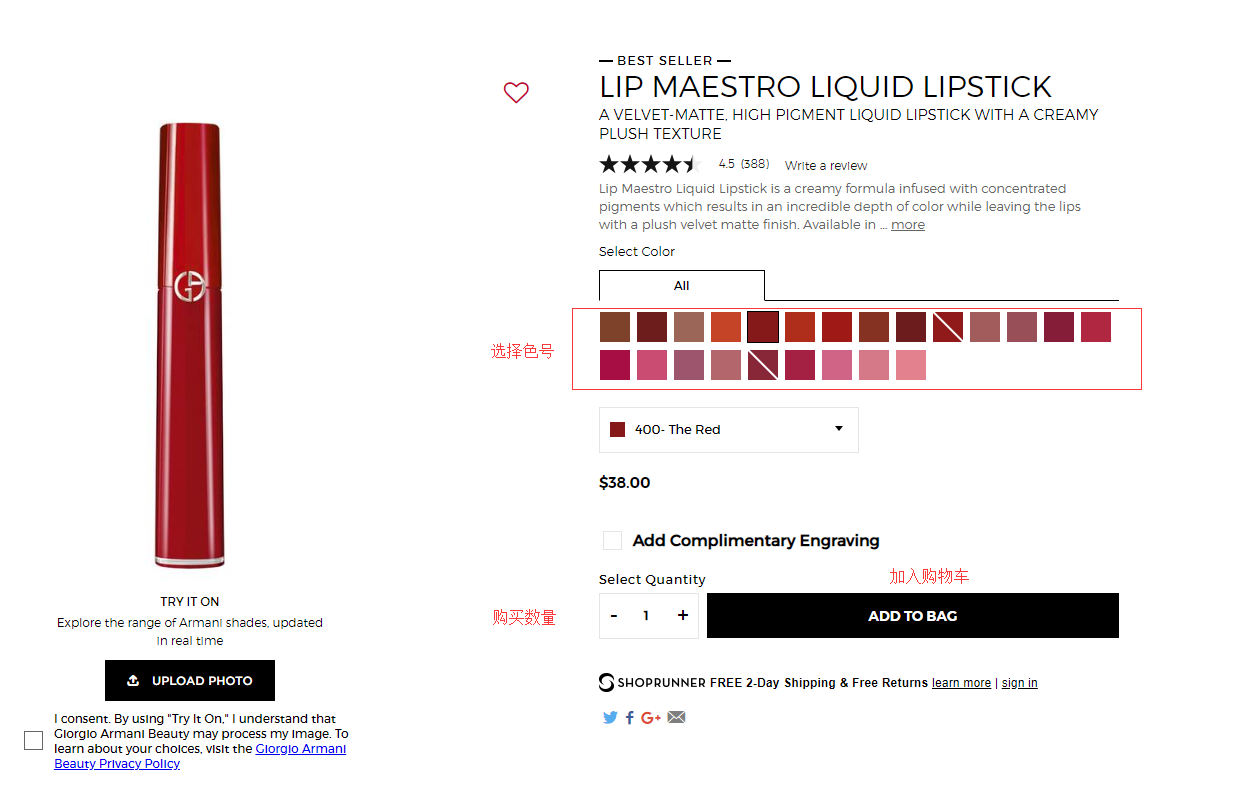Viewport: 1251px width, 798px height.
Task: Open the 400- The Red shade dropdown
Action: (728, 430)
